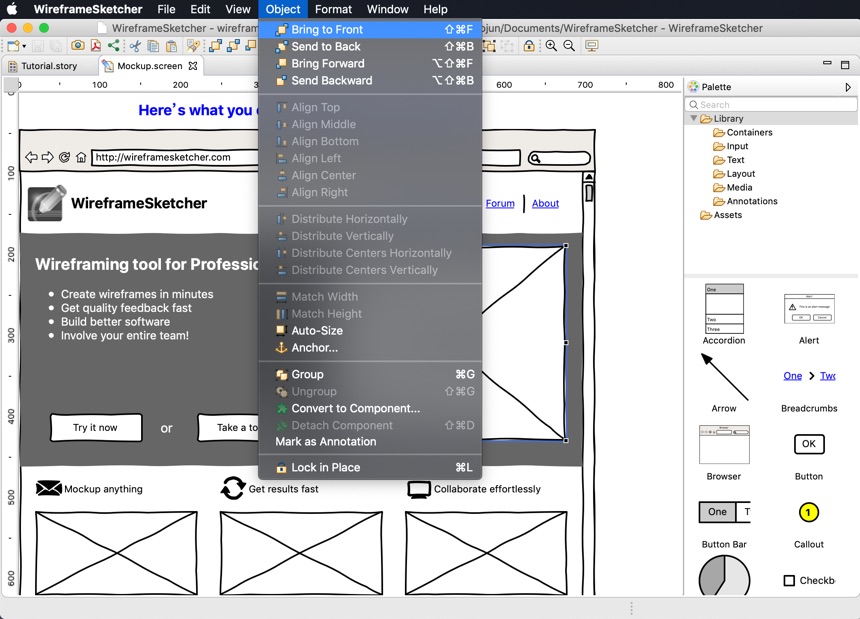Select the Media folder in Palette

(732, 188)
